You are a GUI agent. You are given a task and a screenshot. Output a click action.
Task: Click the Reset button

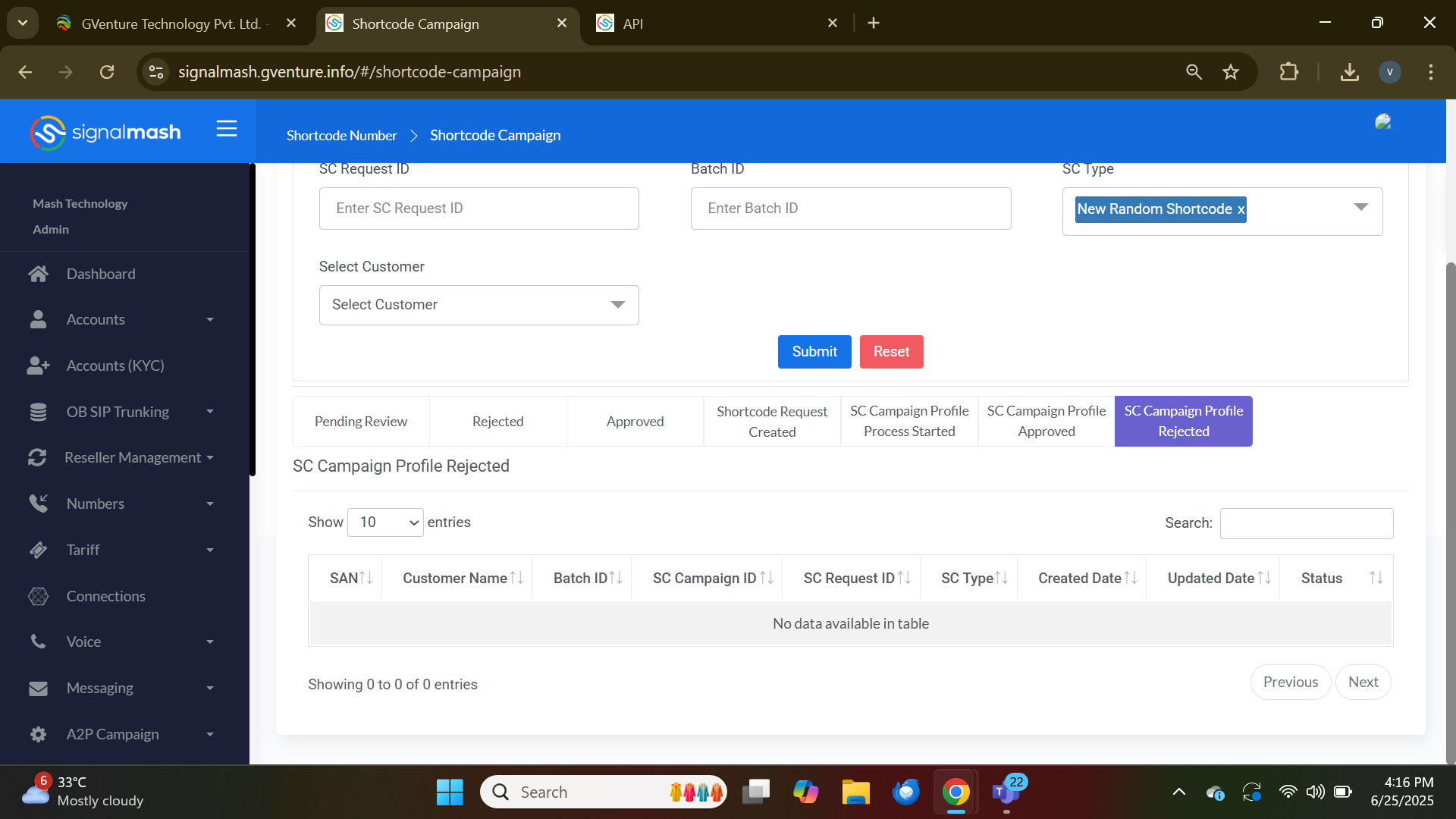891,352
